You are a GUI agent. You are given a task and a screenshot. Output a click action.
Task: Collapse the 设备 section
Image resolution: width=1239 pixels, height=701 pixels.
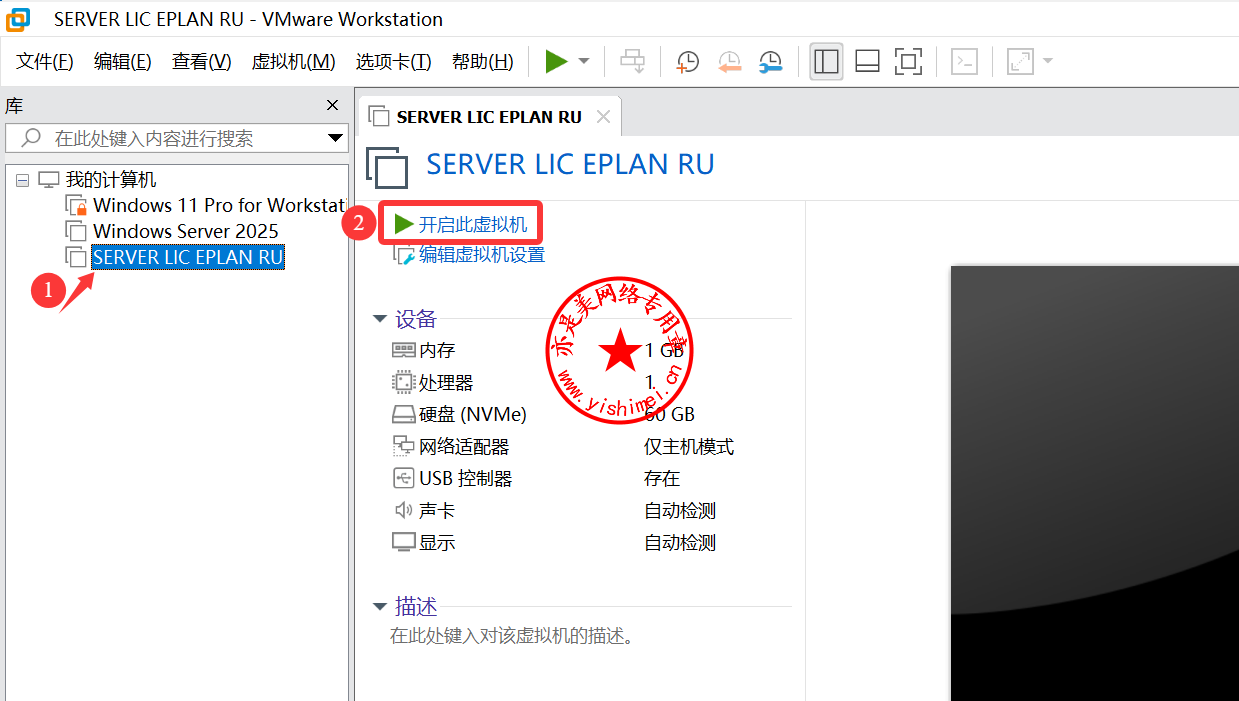[380, 319]
